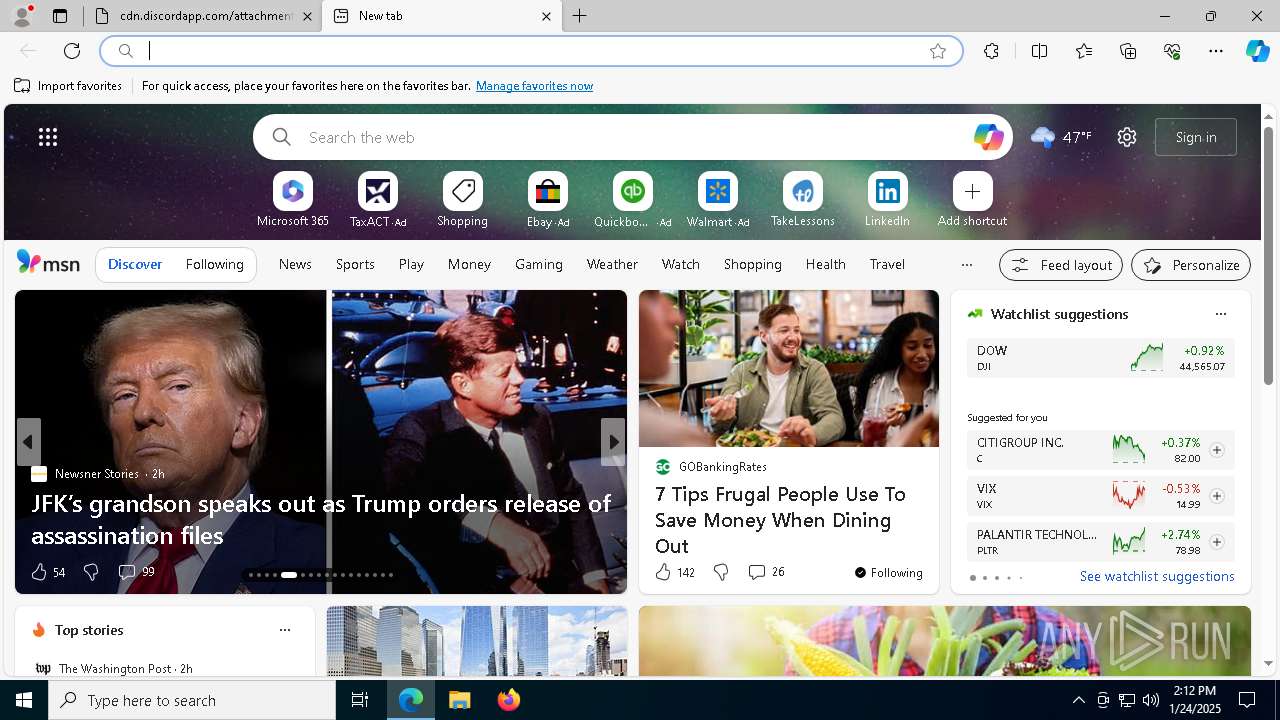Add Palantir Technologies to watchlist

tap(1216, 542)
